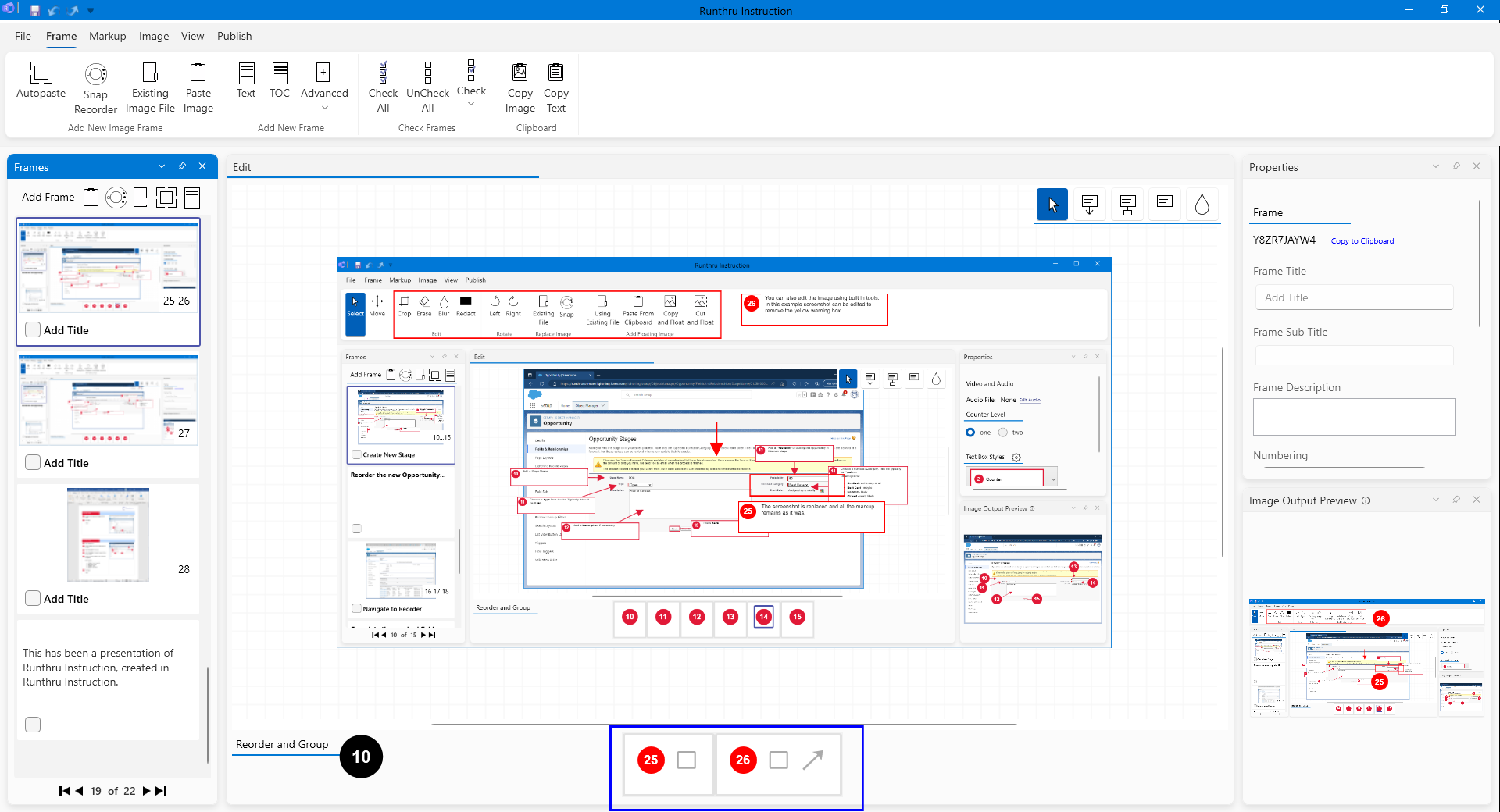Click Copy Image in Clipboard group
The image size is (1500, 812).
click(520, 73)
